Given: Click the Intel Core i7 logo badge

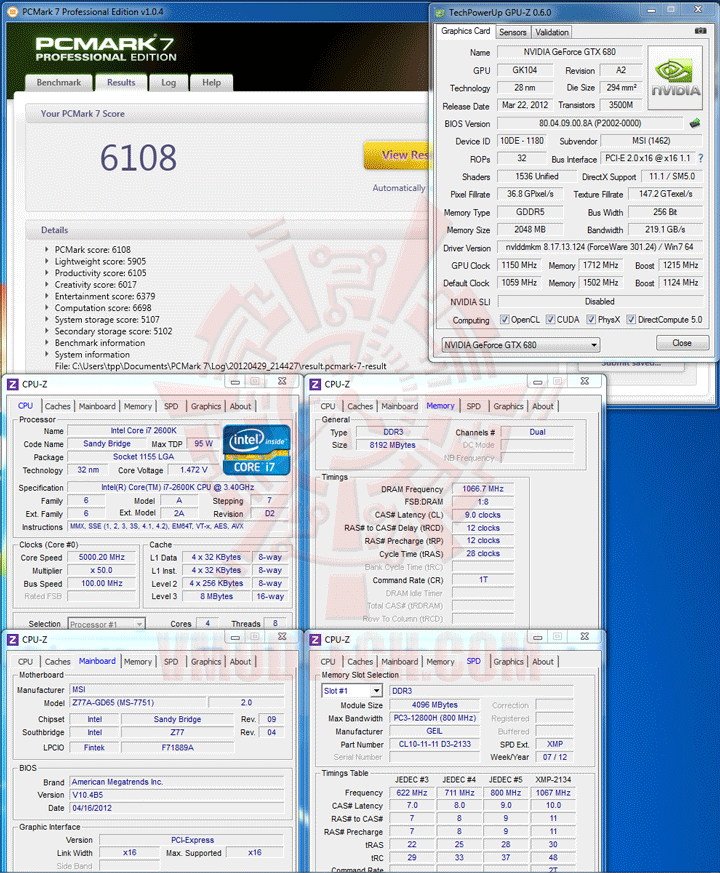Looking at the screenshot, I should click(x=257, y=450).
